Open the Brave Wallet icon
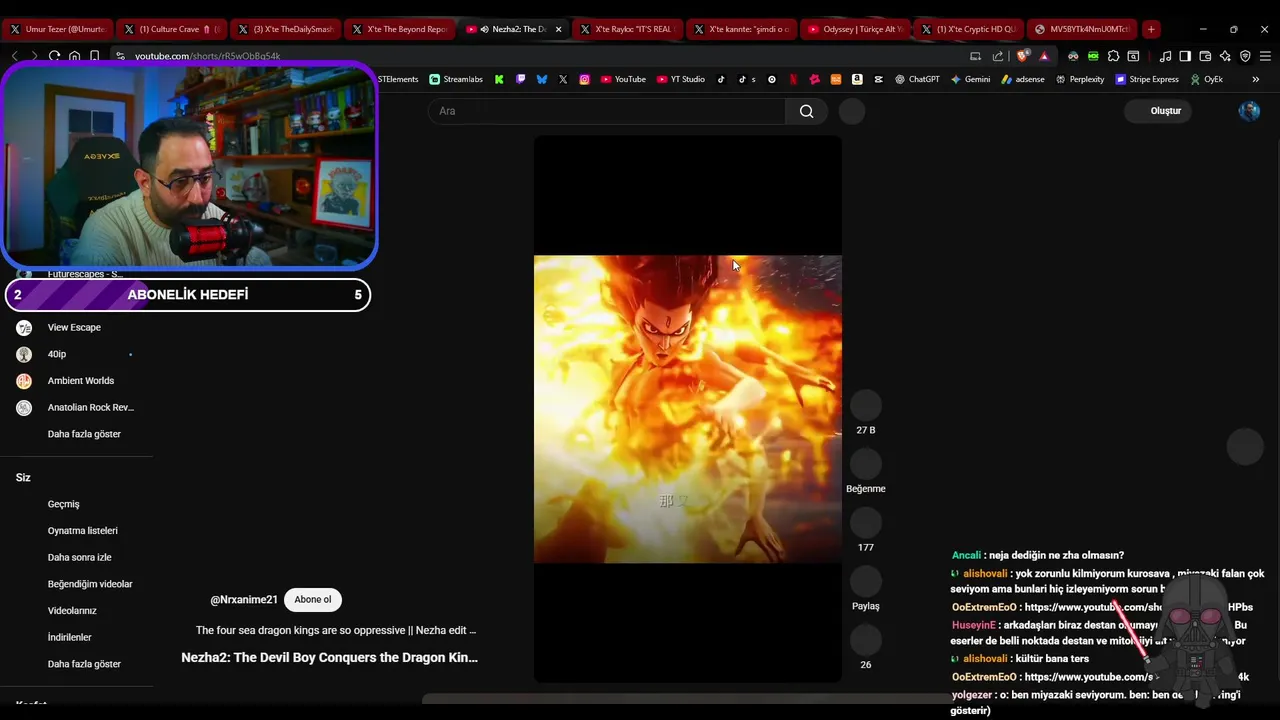This screenshot has width=1280, height=720. pyautogui.click(x=1205, y=56)
